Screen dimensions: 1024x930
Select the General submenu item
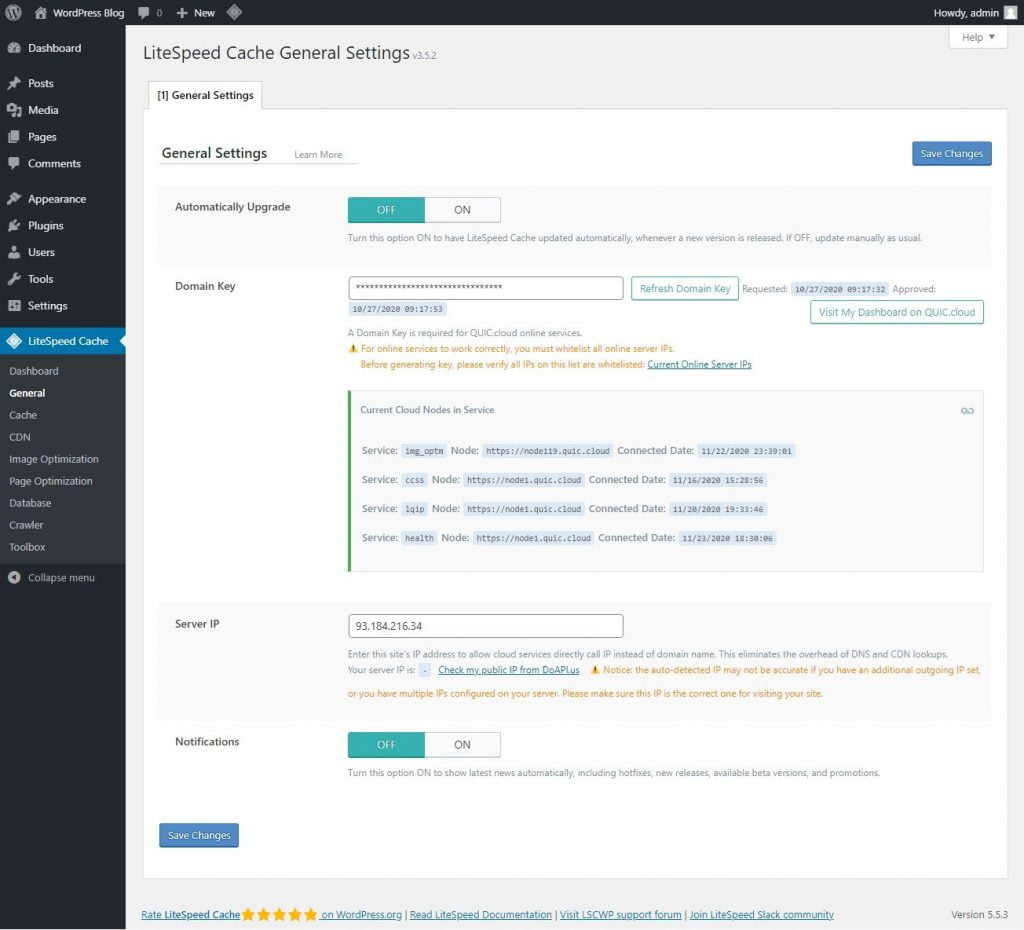click(x=27, y=393)
